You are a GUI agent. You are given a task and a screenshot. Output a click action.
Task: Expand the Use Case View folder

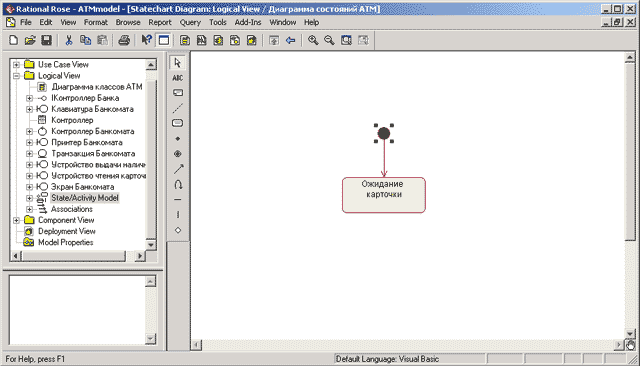16,64
